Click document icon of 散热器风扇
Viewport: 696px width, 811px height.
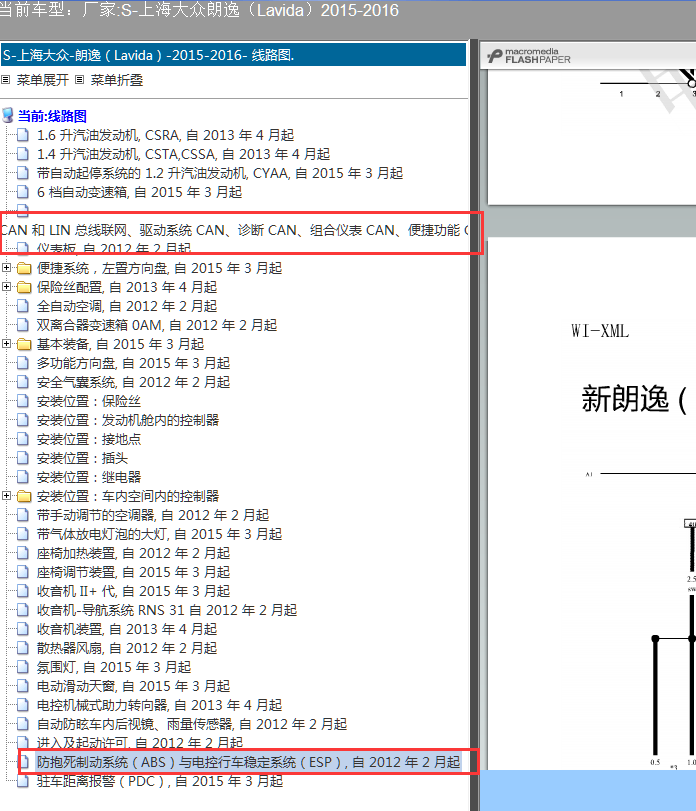tap(23, 649)
